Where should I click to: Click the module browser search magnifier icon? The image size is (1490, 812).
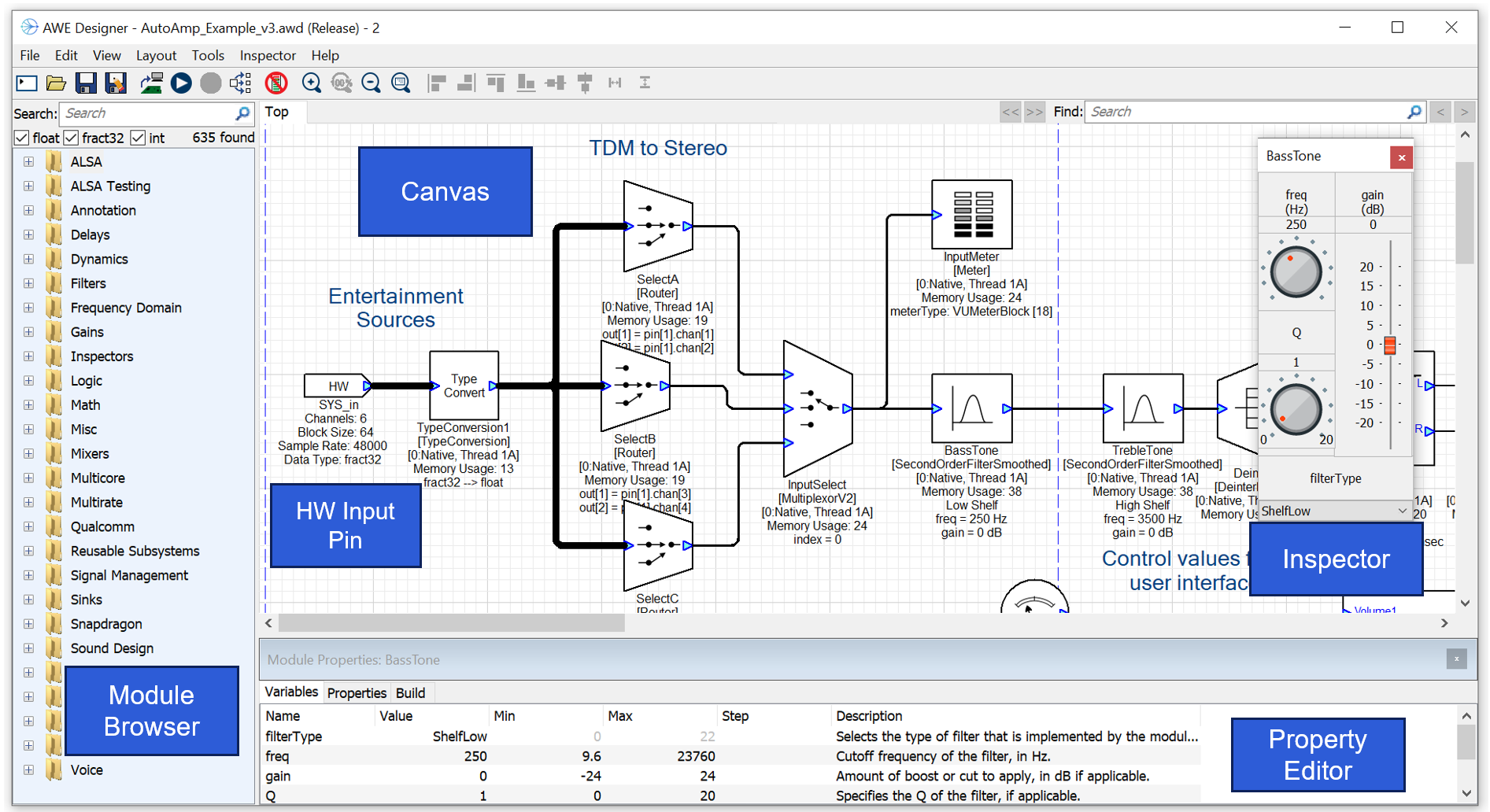(243, 113)
